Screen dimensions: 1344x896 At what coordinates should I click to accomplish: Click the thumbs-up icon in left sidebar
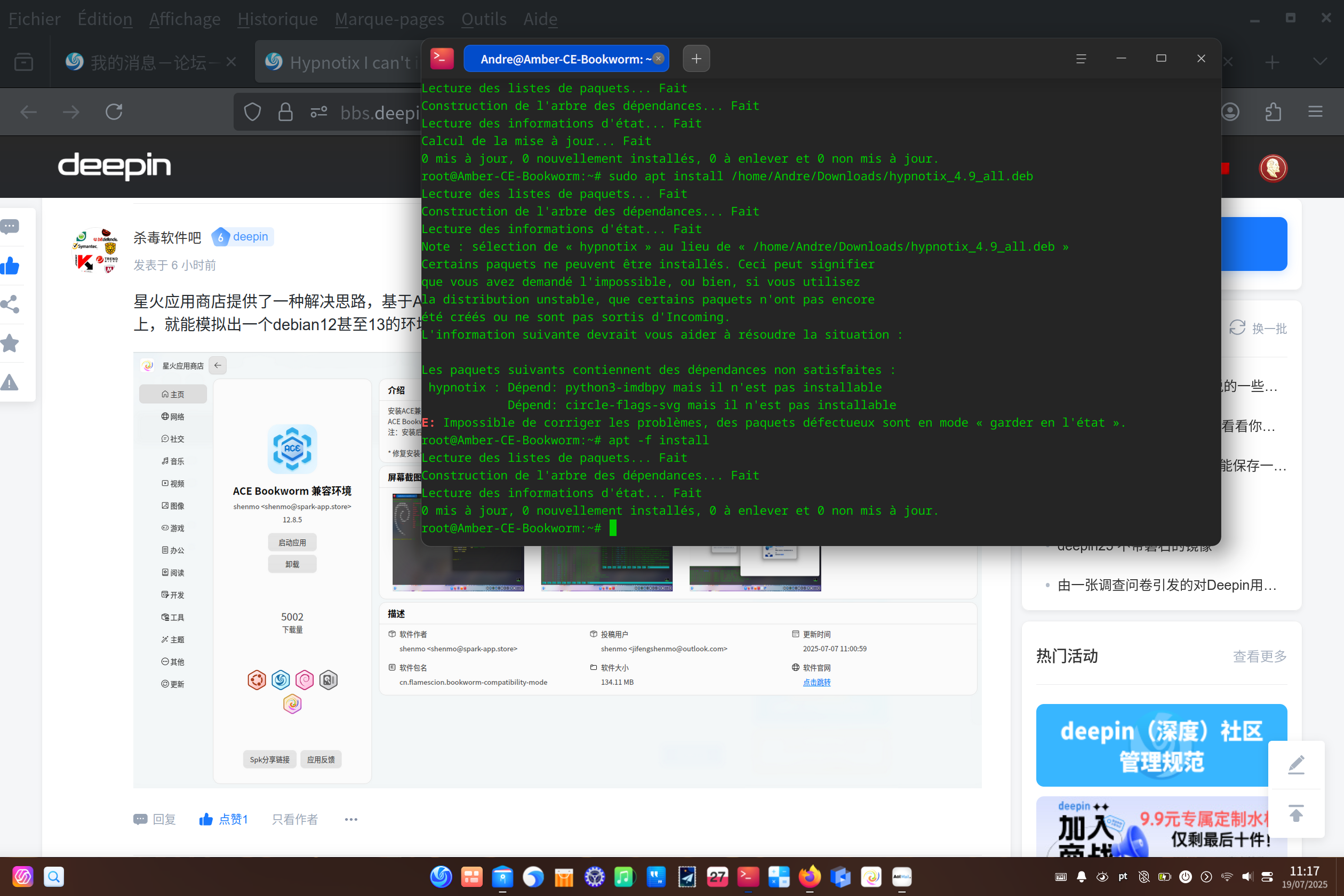tap(10, 266)
